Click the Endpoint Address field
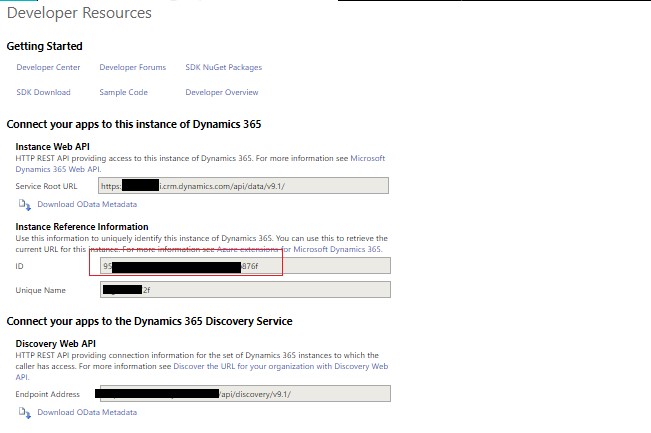This screenshot has width=651, height=433. click(x=245, y=394)
